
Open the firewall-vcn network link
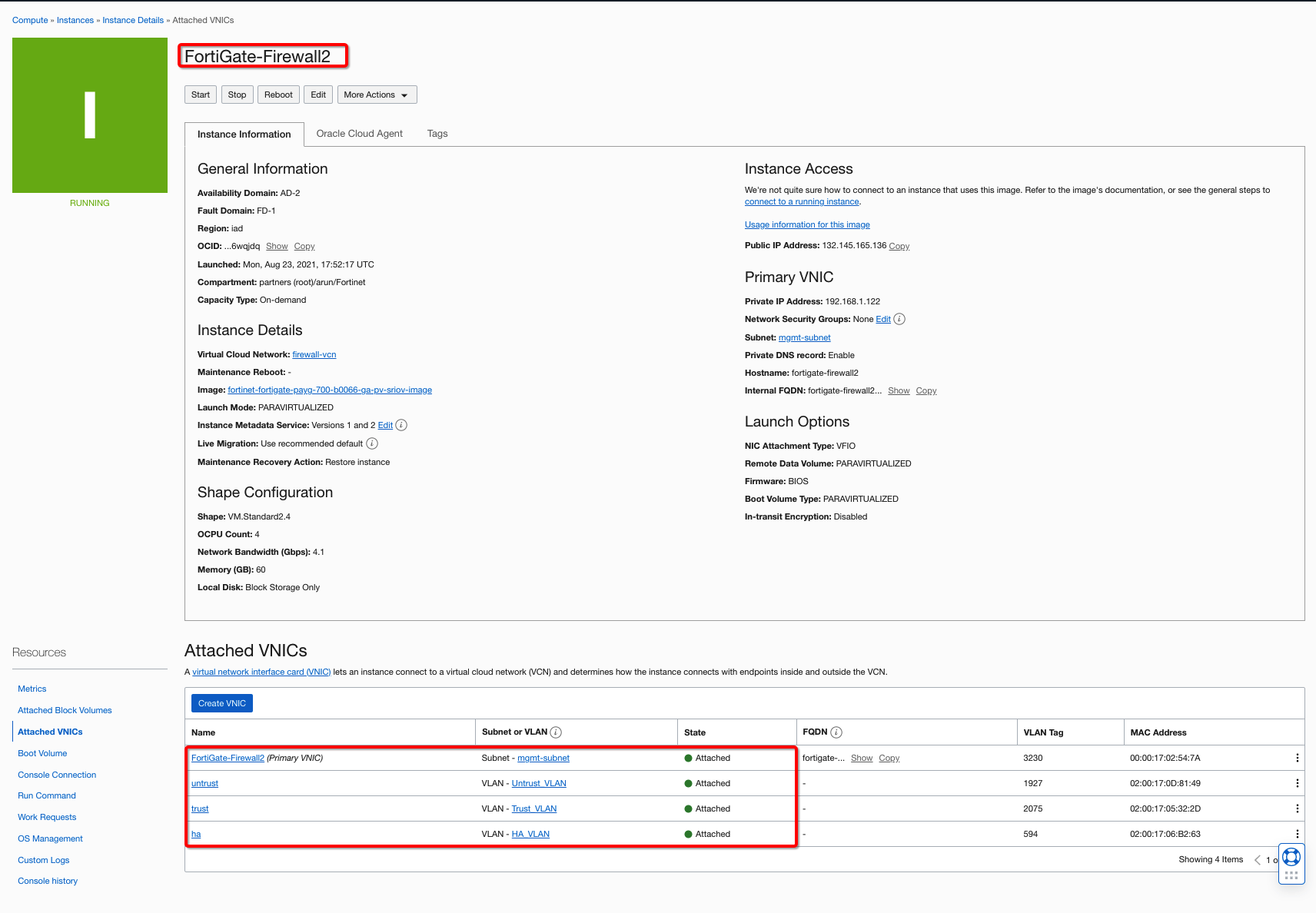[x=314, y=355]
